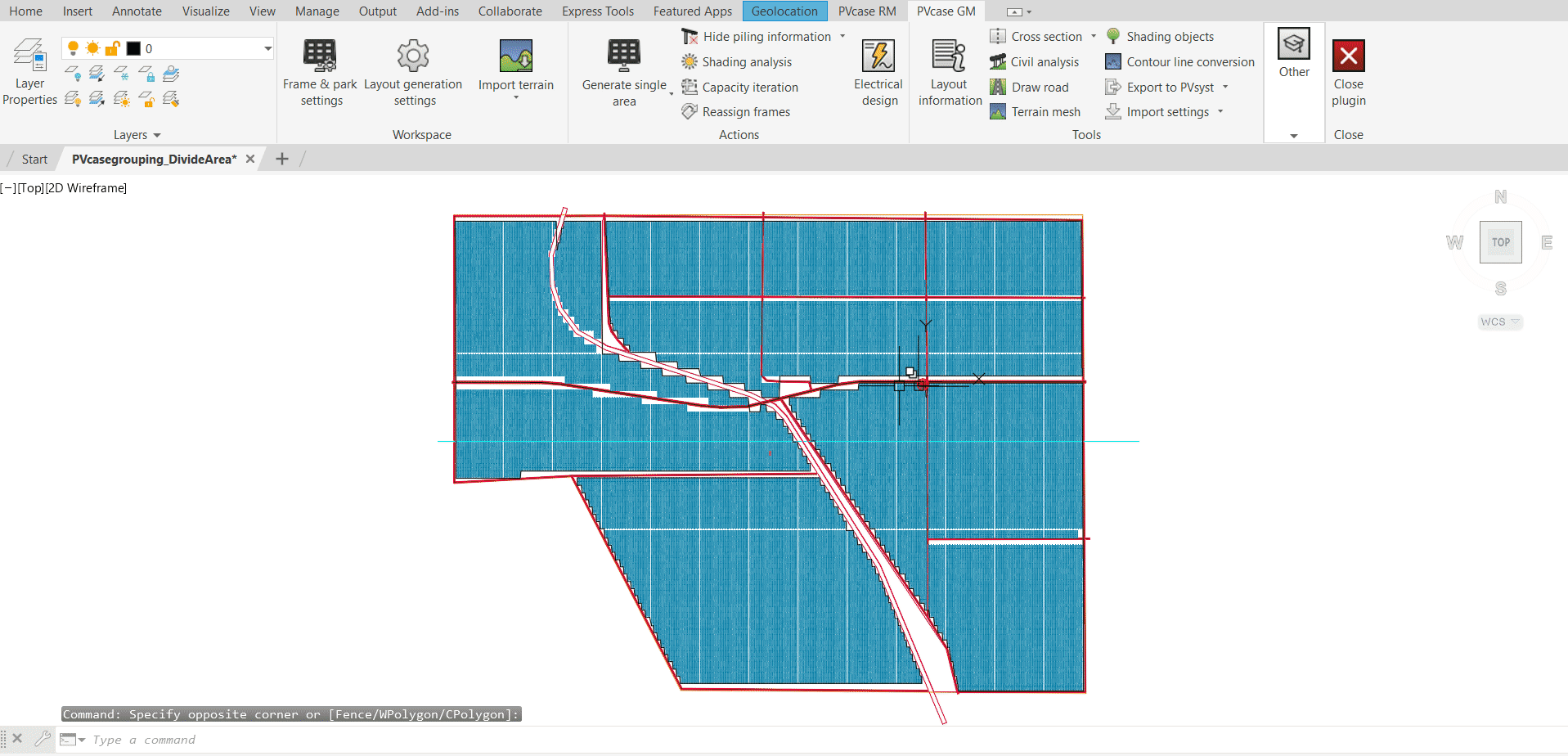Open the Terrain mesh tool
Image resolution: width=1568 pixels, height=756 pixels.
[x=1036, y=111]
